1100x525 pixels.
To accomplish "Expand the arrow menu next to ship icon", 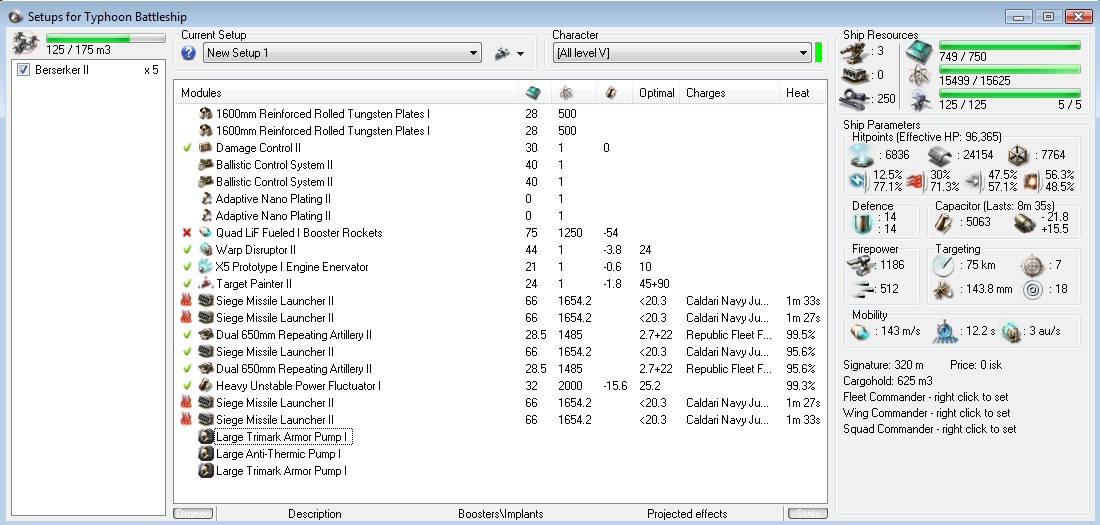I will click(521, 54).
